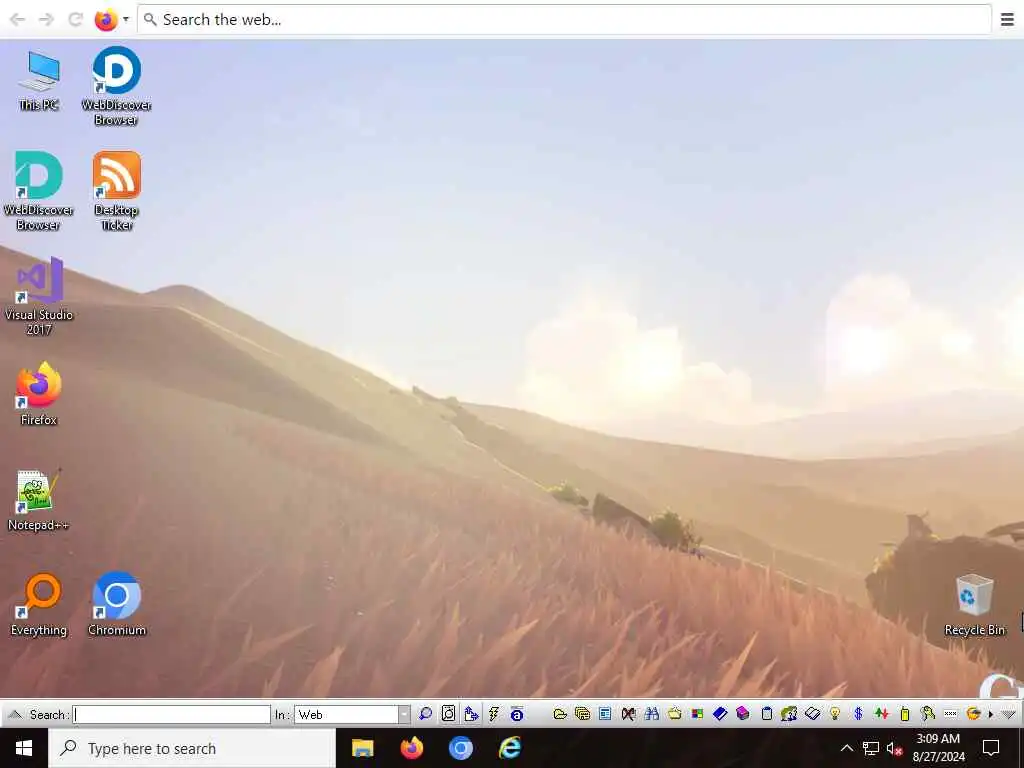The width and height of the screenshot is (1024, 768).
Task: Click the clipboard icon in the bottom toolbar
Action: 767,714
